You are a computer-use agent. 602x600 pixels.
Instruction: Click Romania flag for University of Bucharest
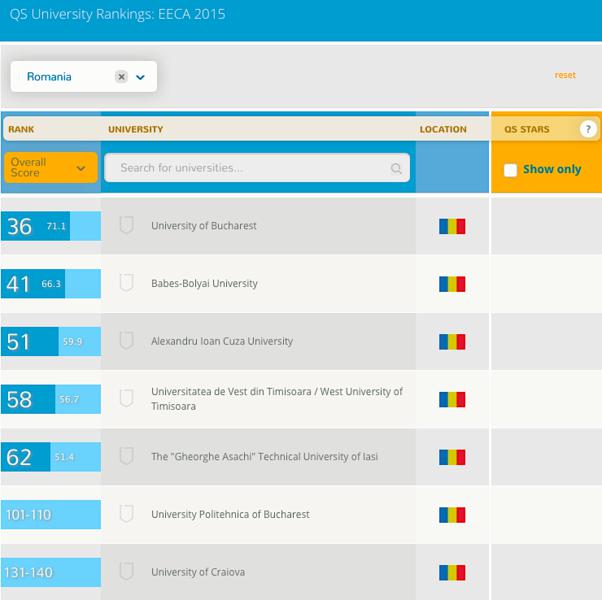[x=452, y=226]
